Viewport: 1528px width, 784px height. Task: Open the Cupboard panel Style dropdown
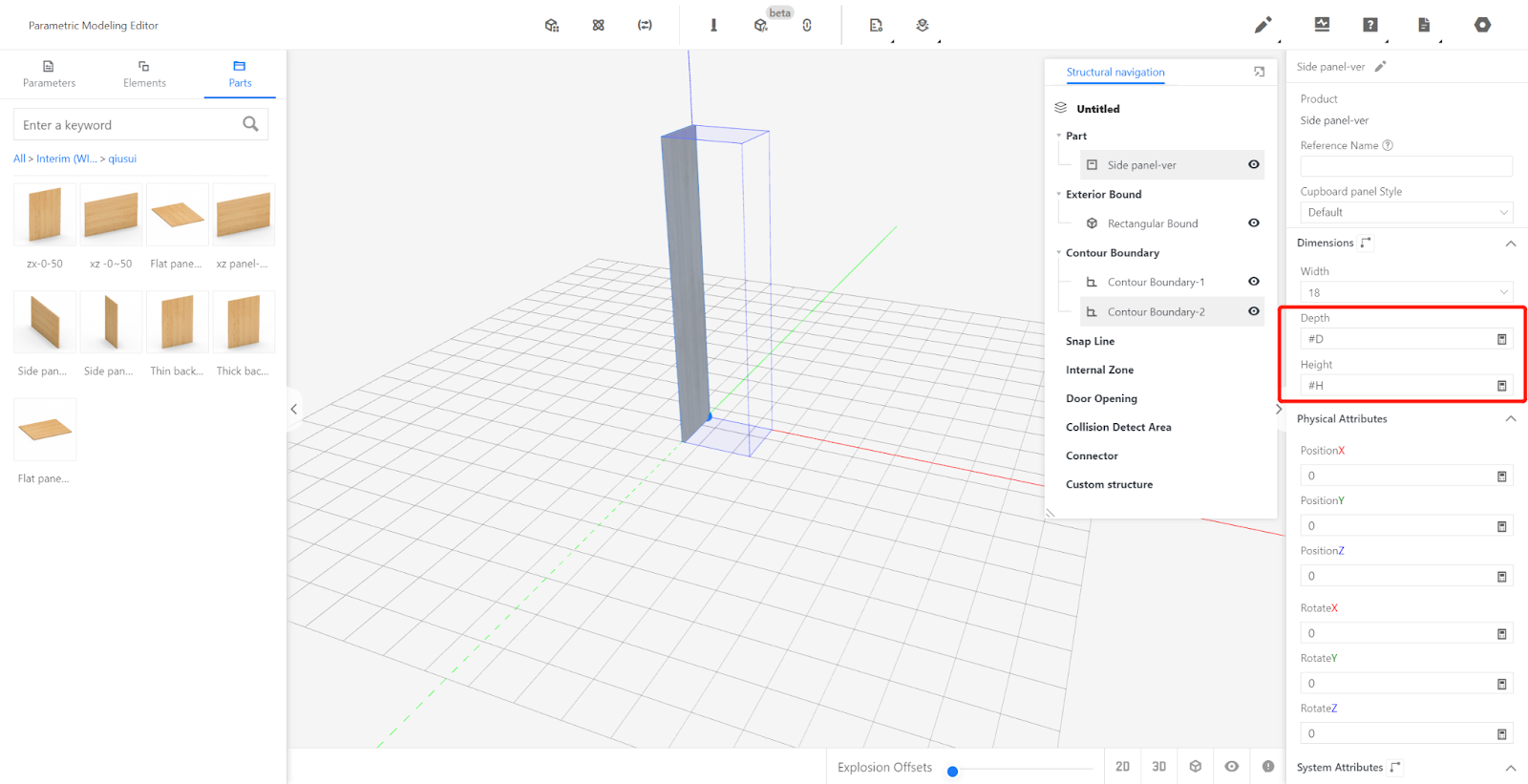(1406, 212)
